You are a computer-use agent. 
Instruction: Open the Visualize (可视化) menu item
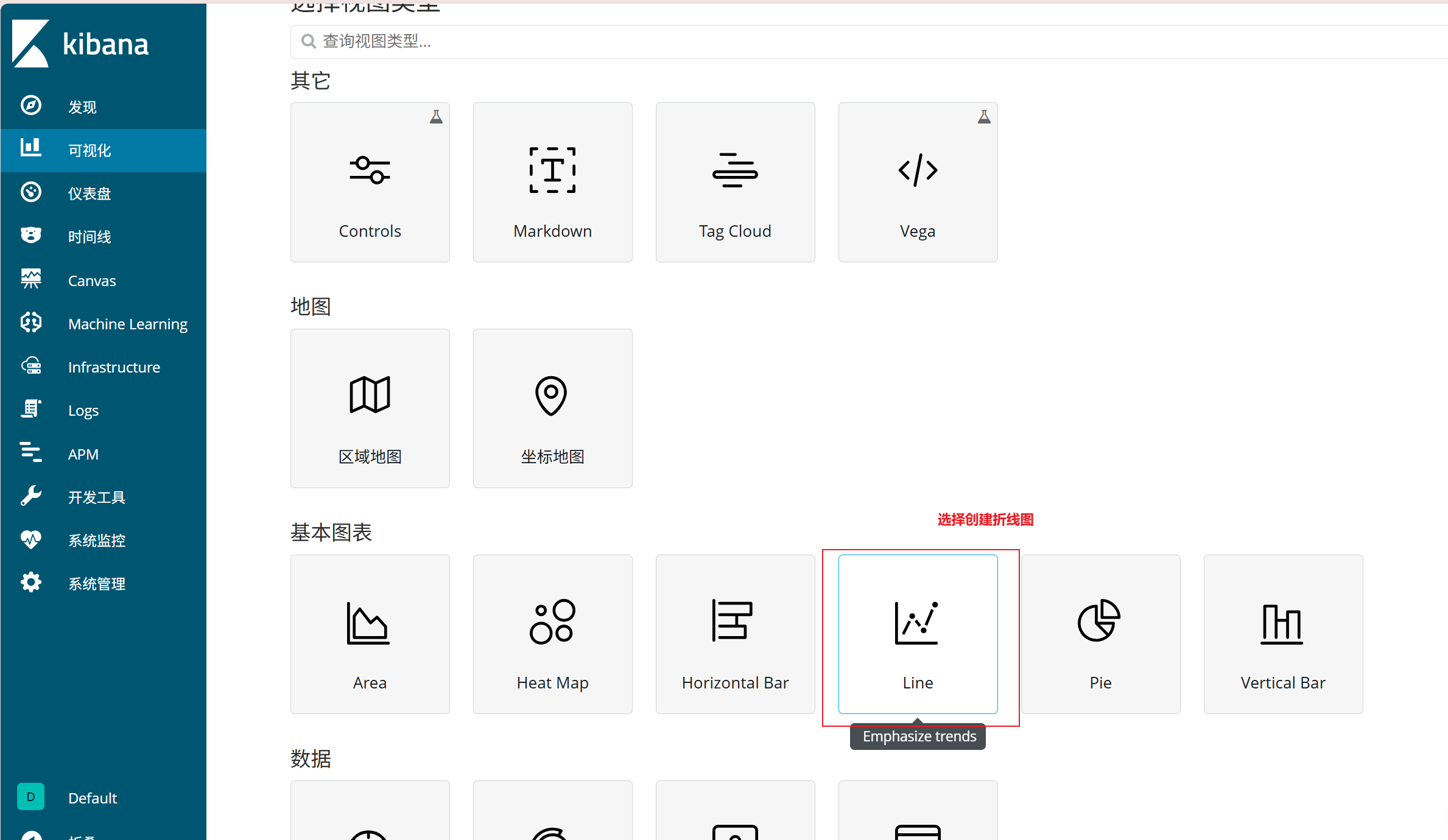click(x=89, y=150)
